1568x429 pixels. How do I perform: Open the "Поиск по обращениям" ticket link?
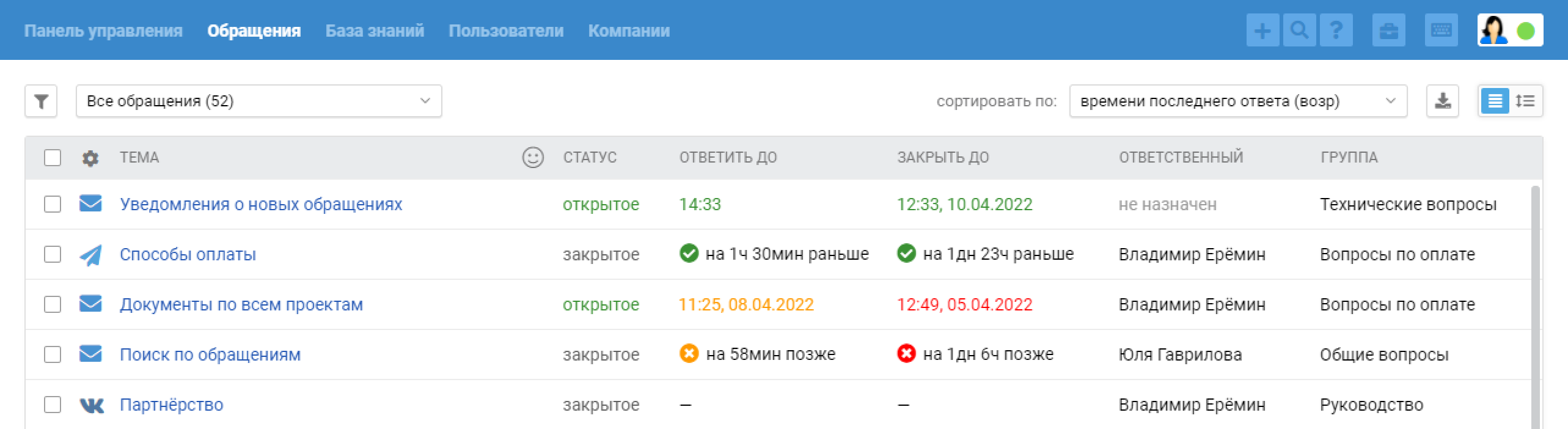pyautogui.click(x=210, y=354)
